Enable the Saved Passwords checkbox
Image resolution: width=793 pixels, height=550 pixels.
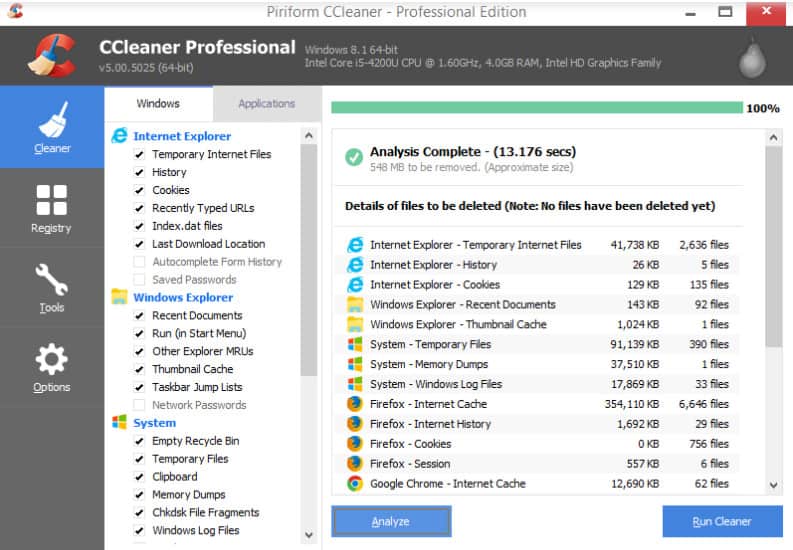[x=140, y=280]
